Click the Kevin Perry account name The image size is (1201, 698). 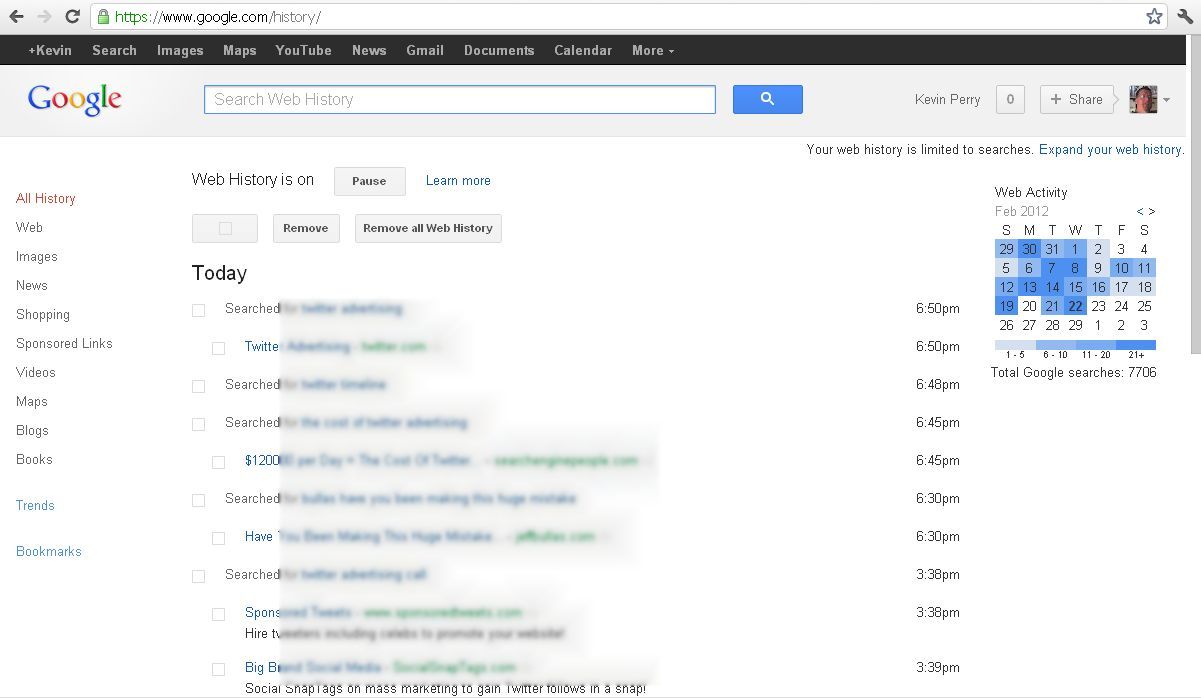pyautogui.click(x=947, y=99)
